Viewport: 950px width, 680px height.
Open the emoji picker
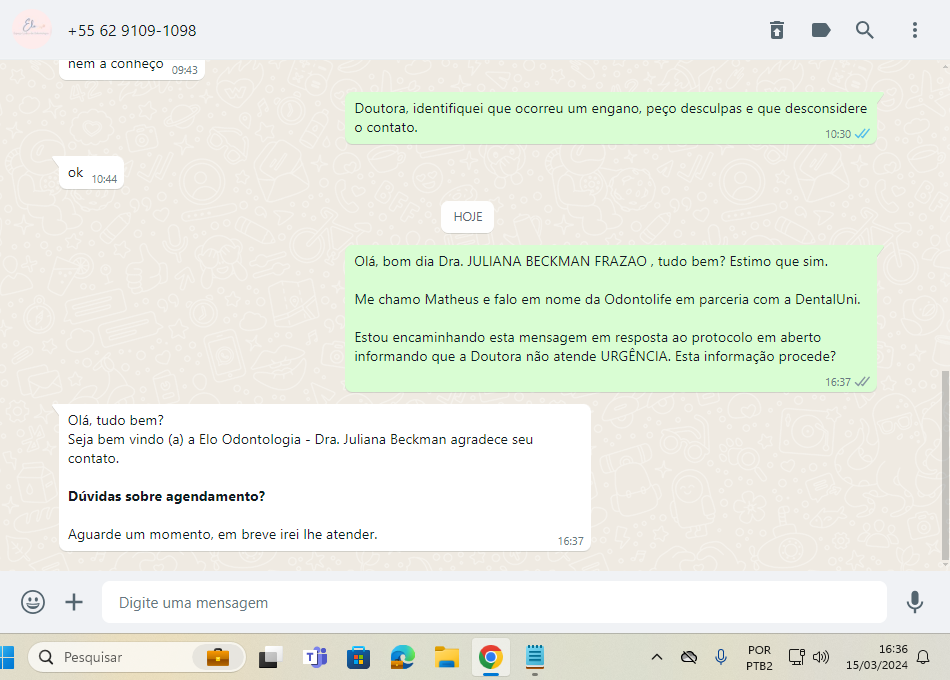[x=33, y=602]
